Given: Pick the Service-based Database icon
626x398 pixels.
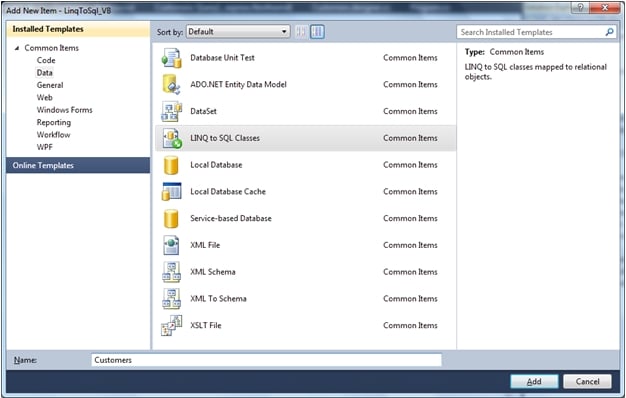Looking at the screenshot, I should click(171, 218).
